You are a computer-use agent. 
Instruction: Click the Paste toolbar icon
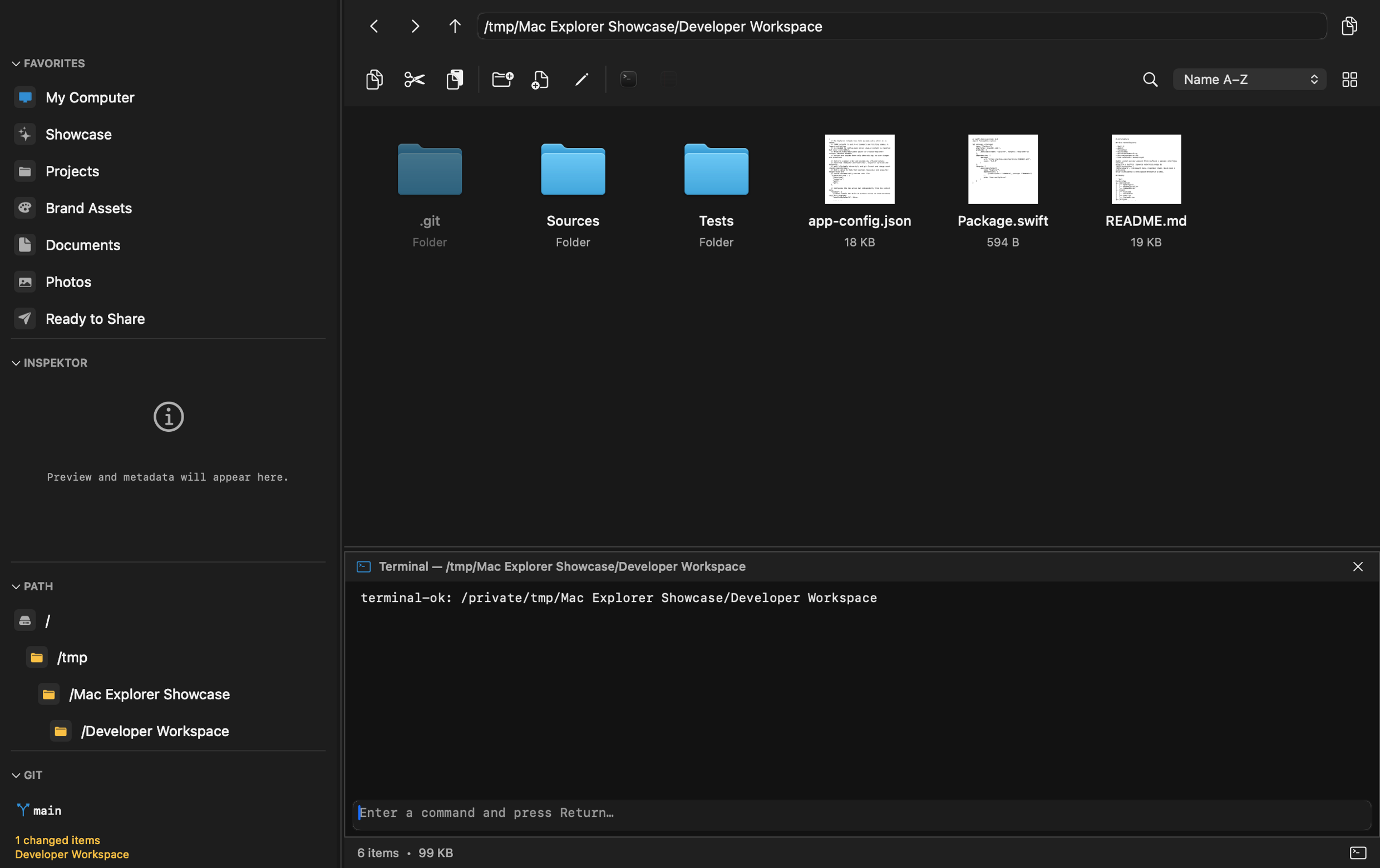(x=455, y=80)
